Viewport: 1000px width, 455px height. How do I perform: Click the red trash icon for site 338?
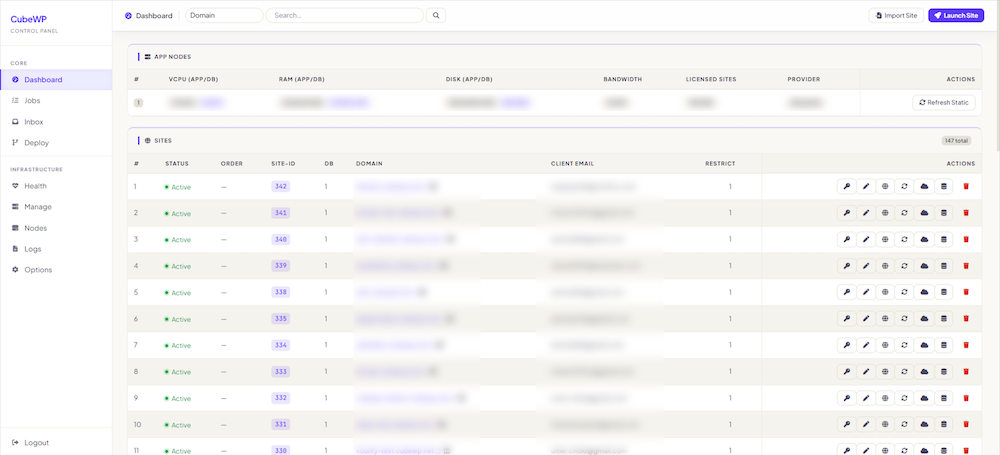coord(966,292)
